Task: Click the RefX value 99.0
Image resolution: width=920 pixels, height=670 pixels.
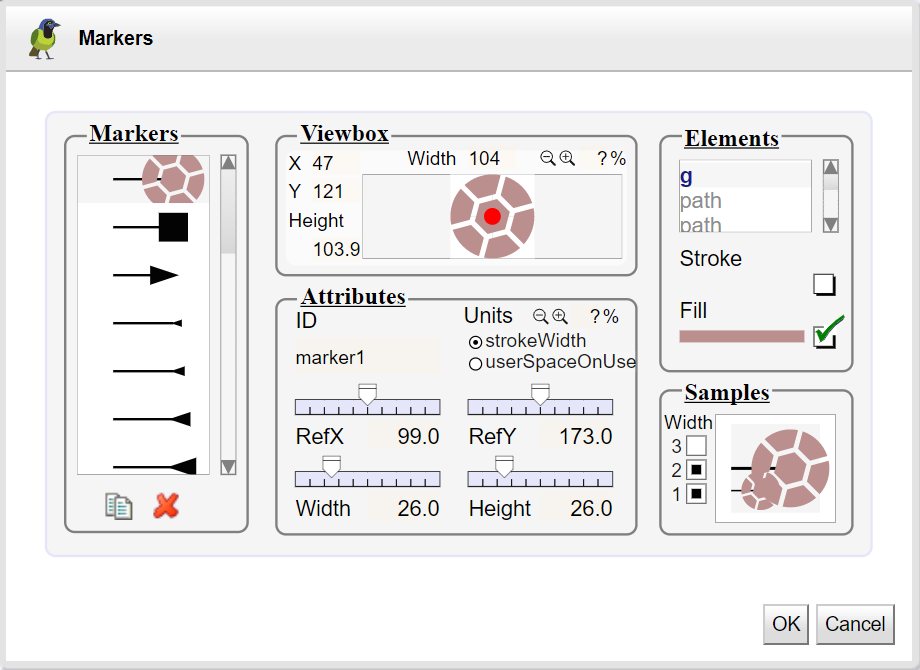Action: click(405, 436)
